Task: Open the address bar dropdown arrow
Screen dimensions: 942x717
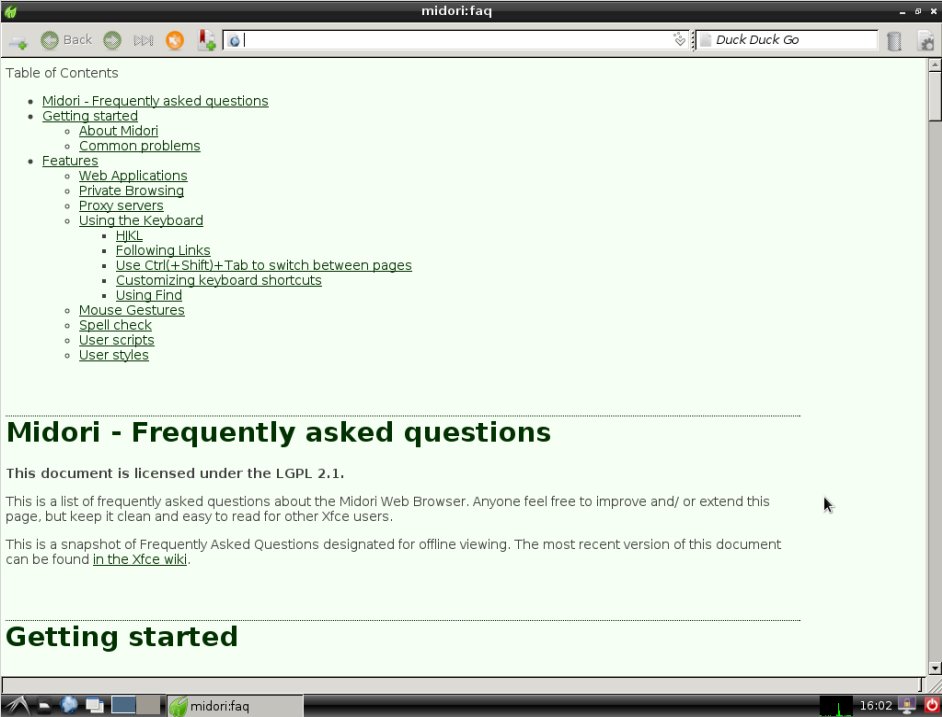Action: [679, 40]
